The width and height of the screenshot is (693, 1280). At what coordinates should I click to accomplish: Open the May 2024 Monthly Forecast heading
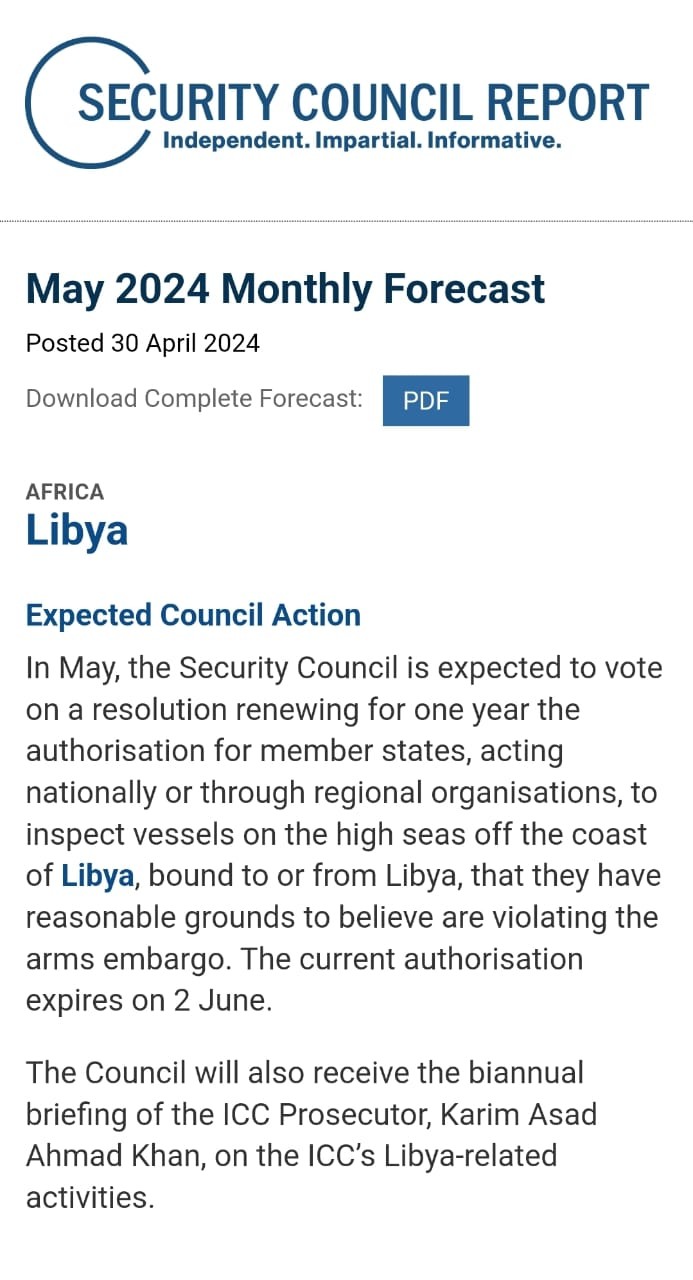285,289
